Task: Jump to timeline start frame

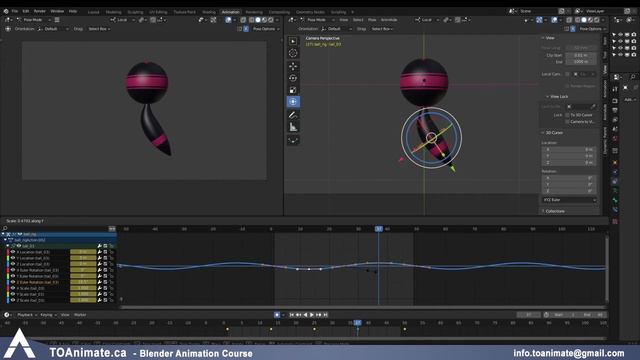Action: [x=291, y=315]
